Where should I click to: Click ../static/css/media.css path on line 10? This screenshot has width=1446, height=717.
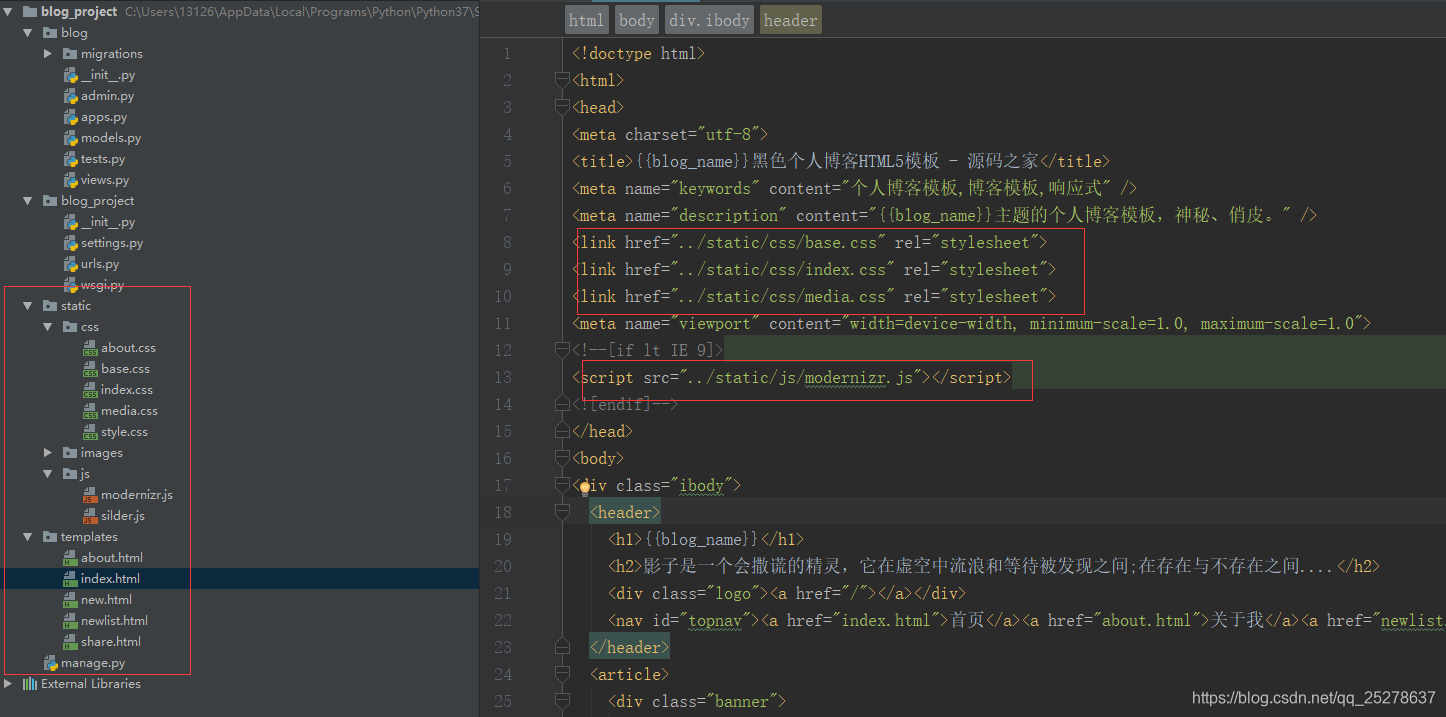click(786, 296)
